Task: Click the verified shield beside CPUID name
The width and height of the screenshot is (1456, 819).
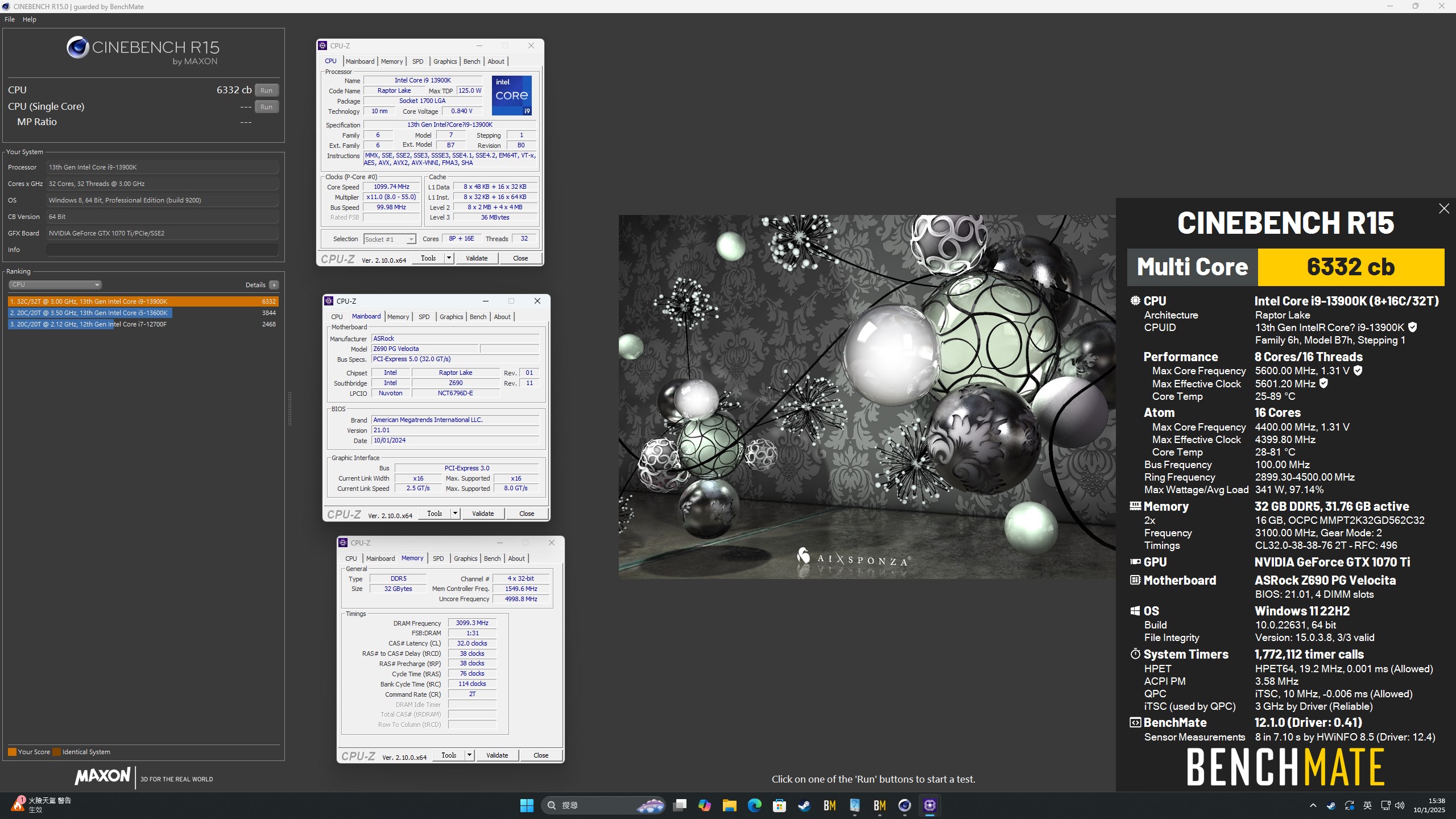Action: (x=1413, y=328)
